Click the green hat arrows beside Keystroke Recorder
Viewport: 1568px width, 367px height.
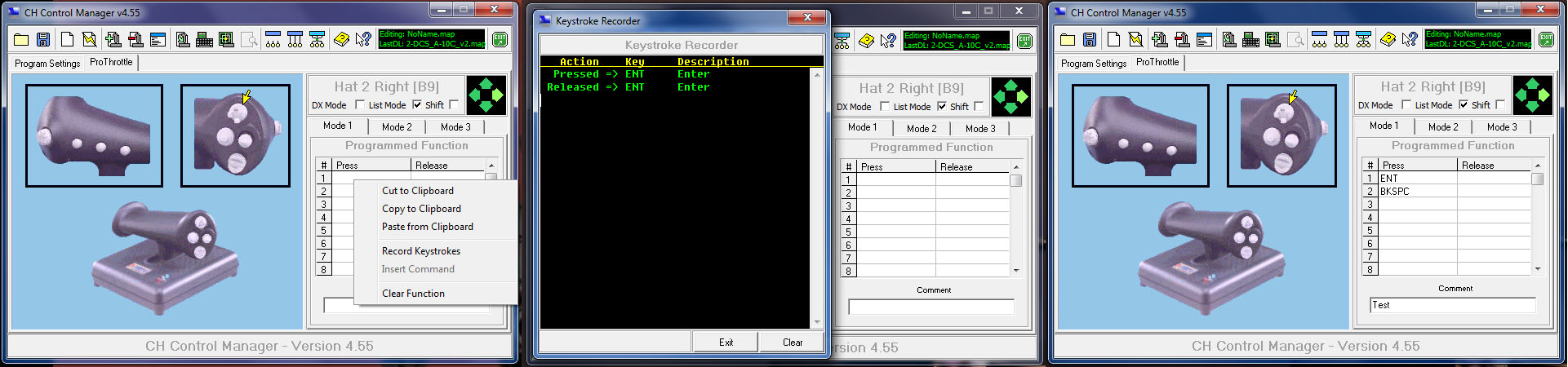point(1011,97)
